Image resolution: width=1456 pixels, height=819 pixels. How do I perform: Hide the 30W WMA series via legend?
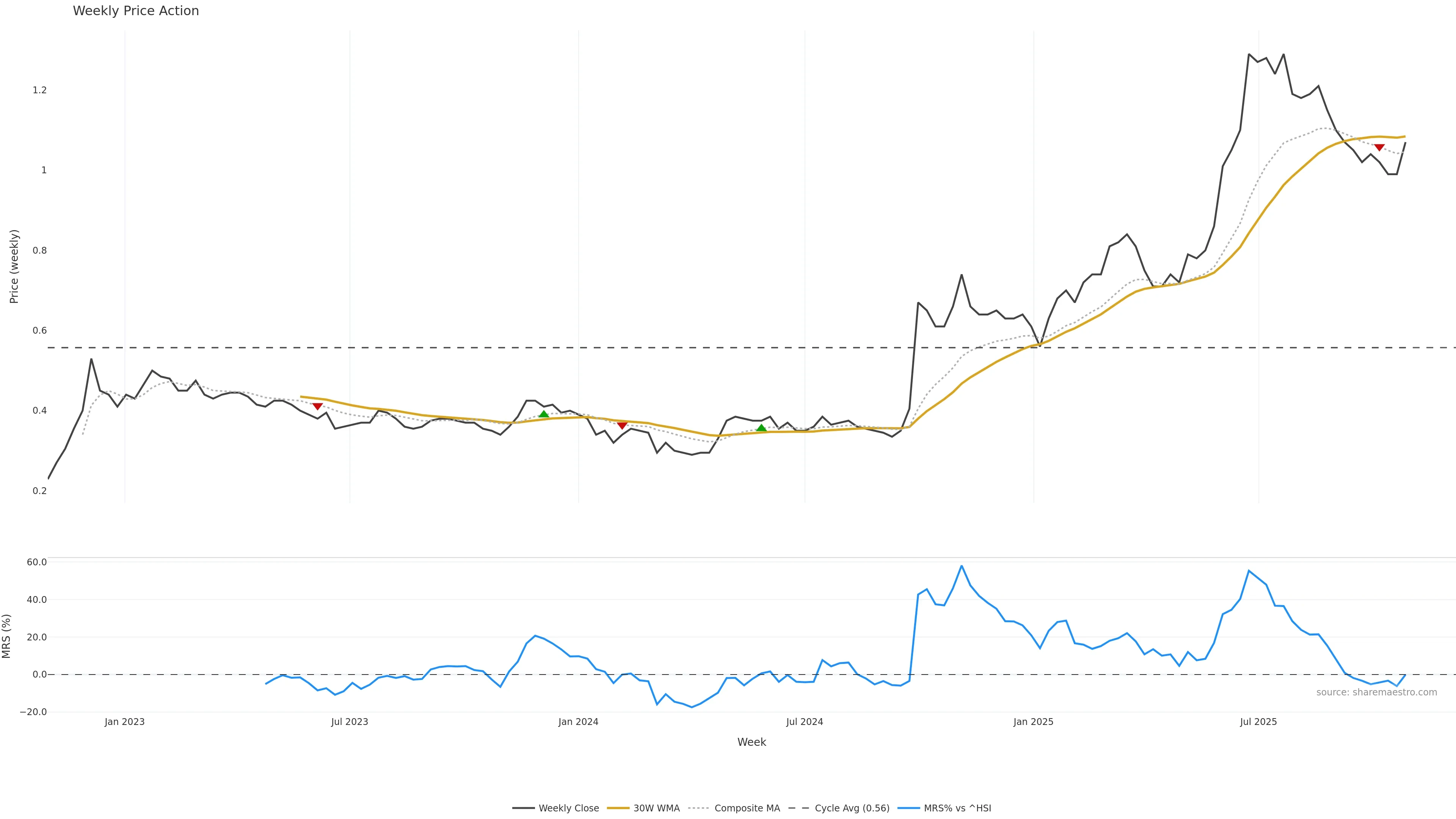(656, 808)
